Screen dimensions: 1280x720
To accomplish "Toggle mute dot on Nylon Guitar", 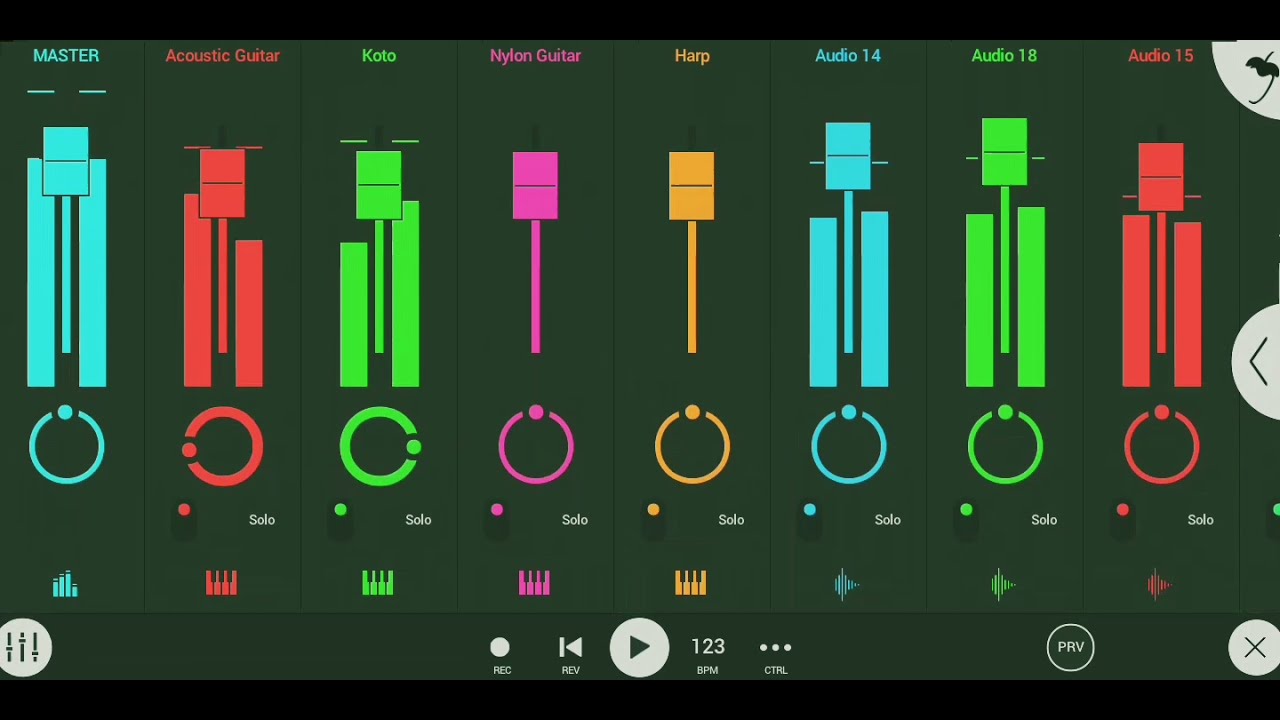I will [x=497, y=510].
